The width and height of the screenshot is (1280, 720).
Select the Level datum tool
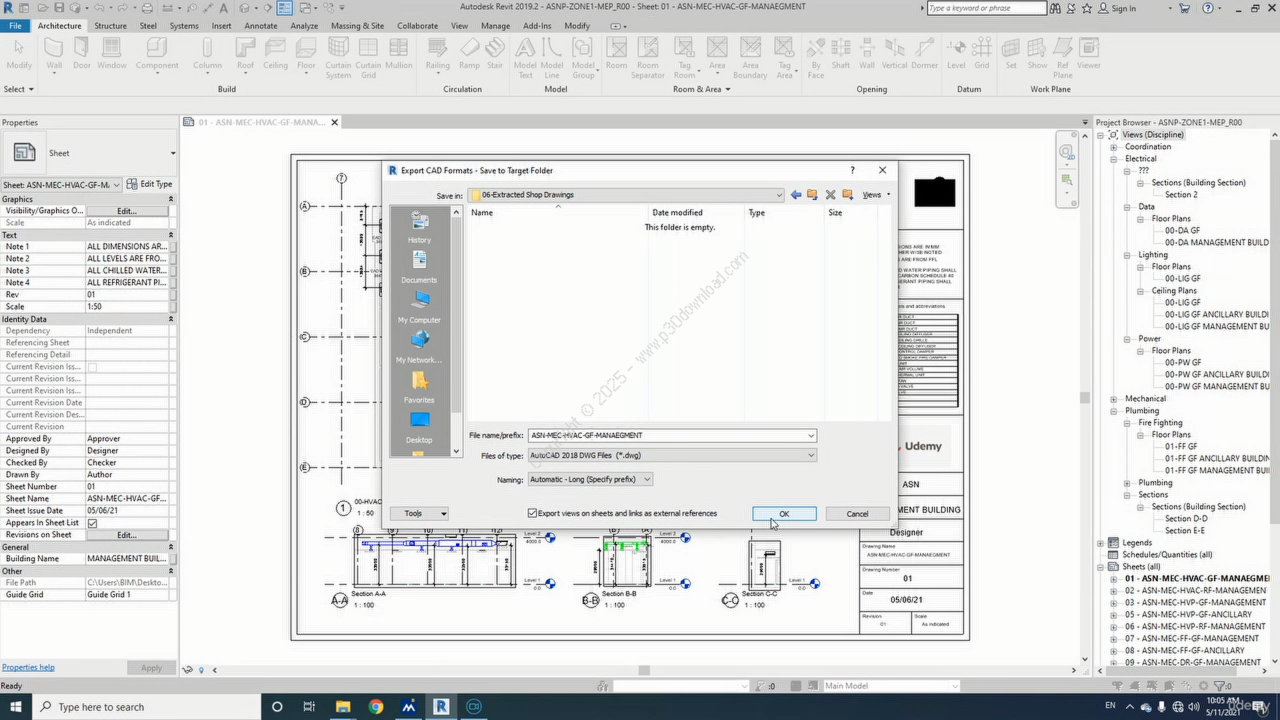pyautogui.click(x=956, y=53)
